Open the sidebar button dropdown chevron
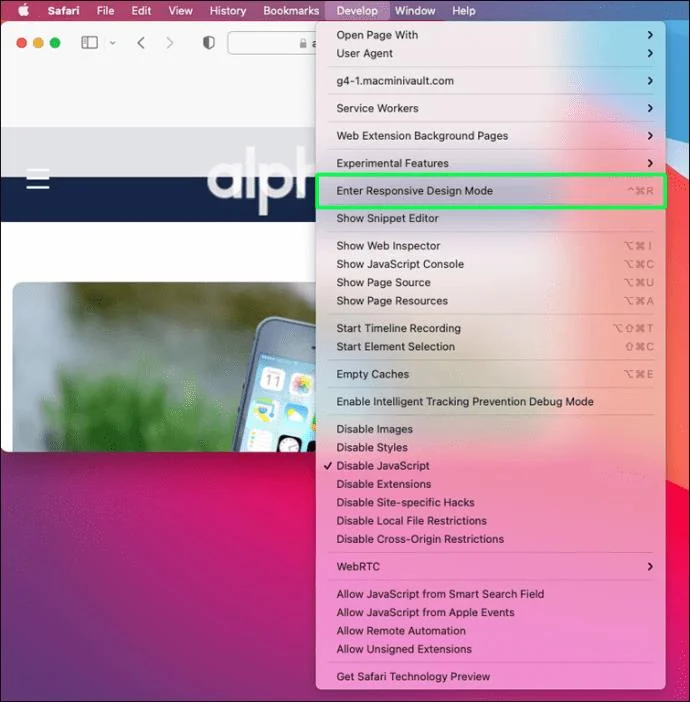 [112, 43]
